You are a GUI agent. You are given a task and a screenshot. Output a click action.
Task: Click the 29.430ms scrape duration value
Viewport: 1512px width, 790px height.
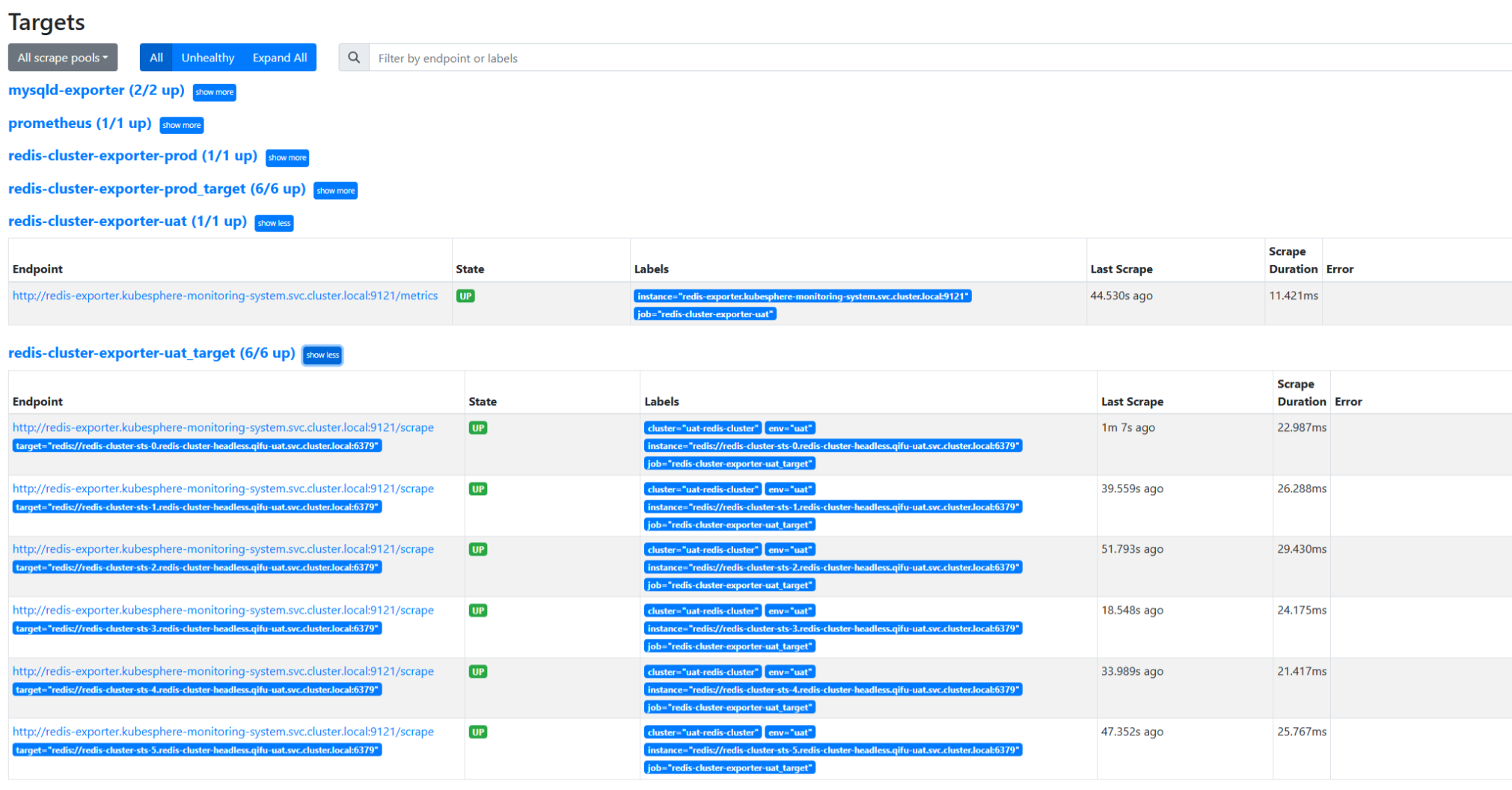coord(1302,549)
